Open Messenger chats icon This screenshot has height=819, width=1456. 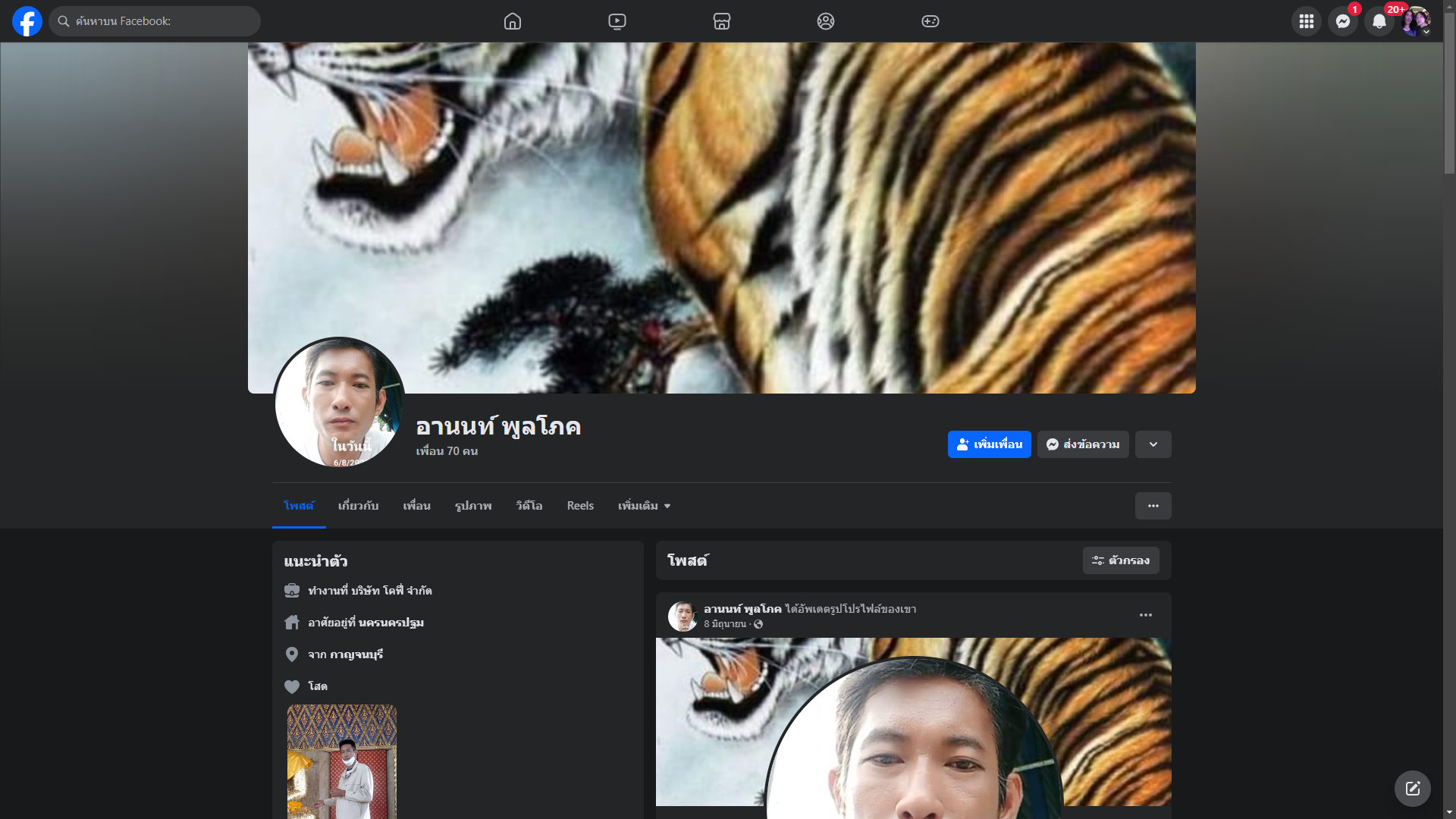tap(1342, 21)
